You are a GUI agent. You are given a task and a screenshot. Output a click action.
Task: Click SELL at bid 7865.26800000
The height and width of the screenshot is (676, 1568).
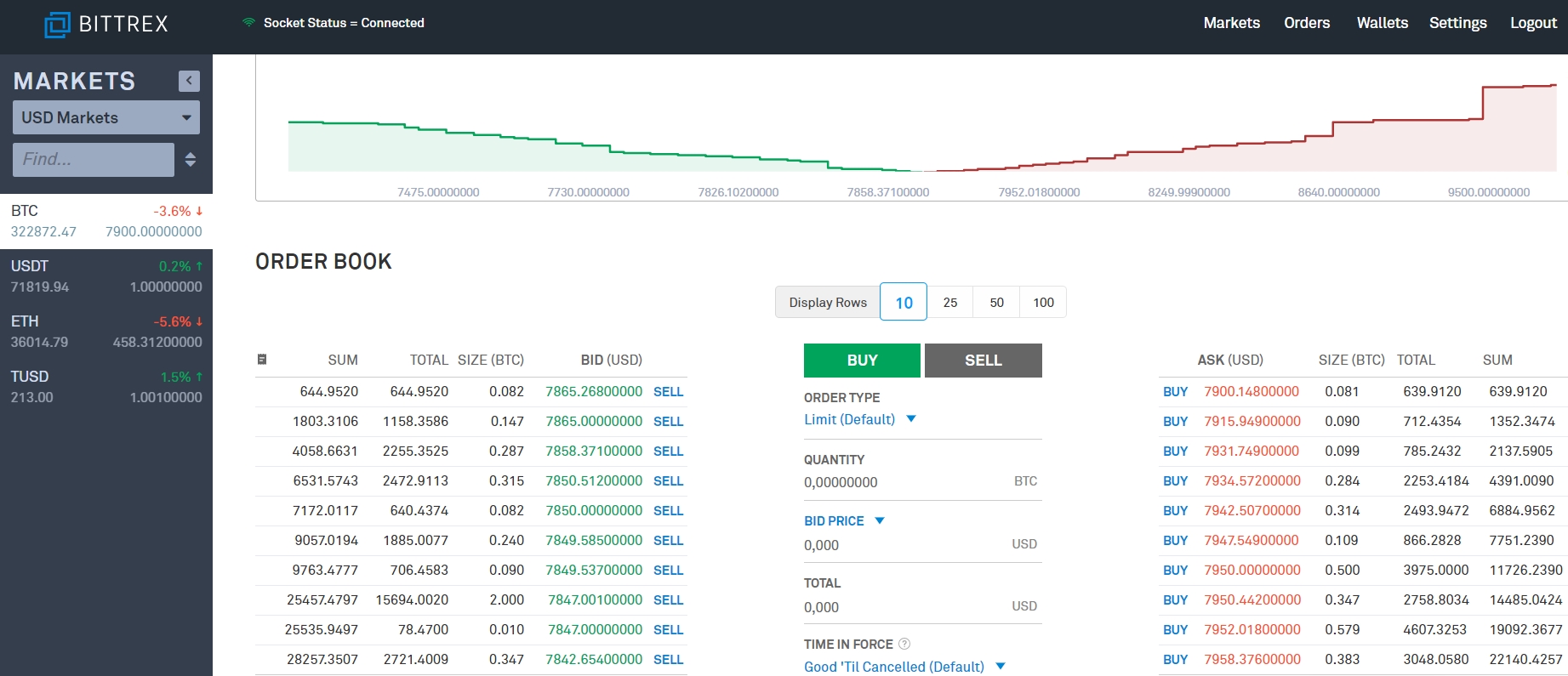click(x=668, y=392)
